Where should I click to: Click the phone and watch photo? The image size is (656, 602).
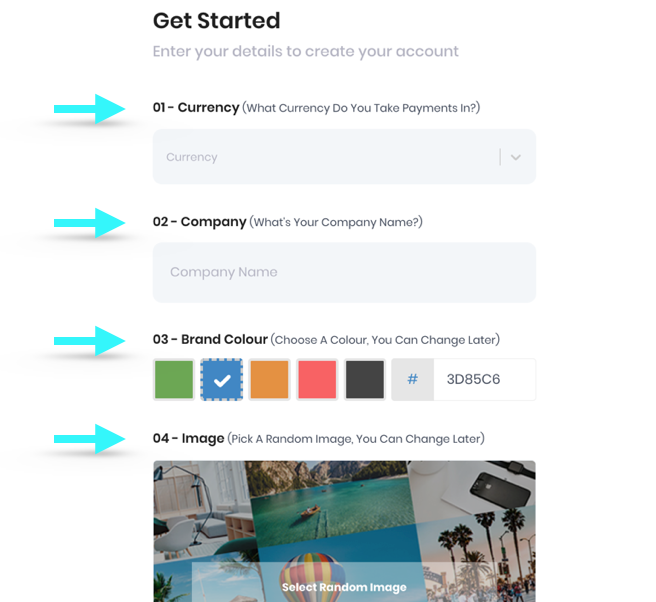[x=475, y=487]
